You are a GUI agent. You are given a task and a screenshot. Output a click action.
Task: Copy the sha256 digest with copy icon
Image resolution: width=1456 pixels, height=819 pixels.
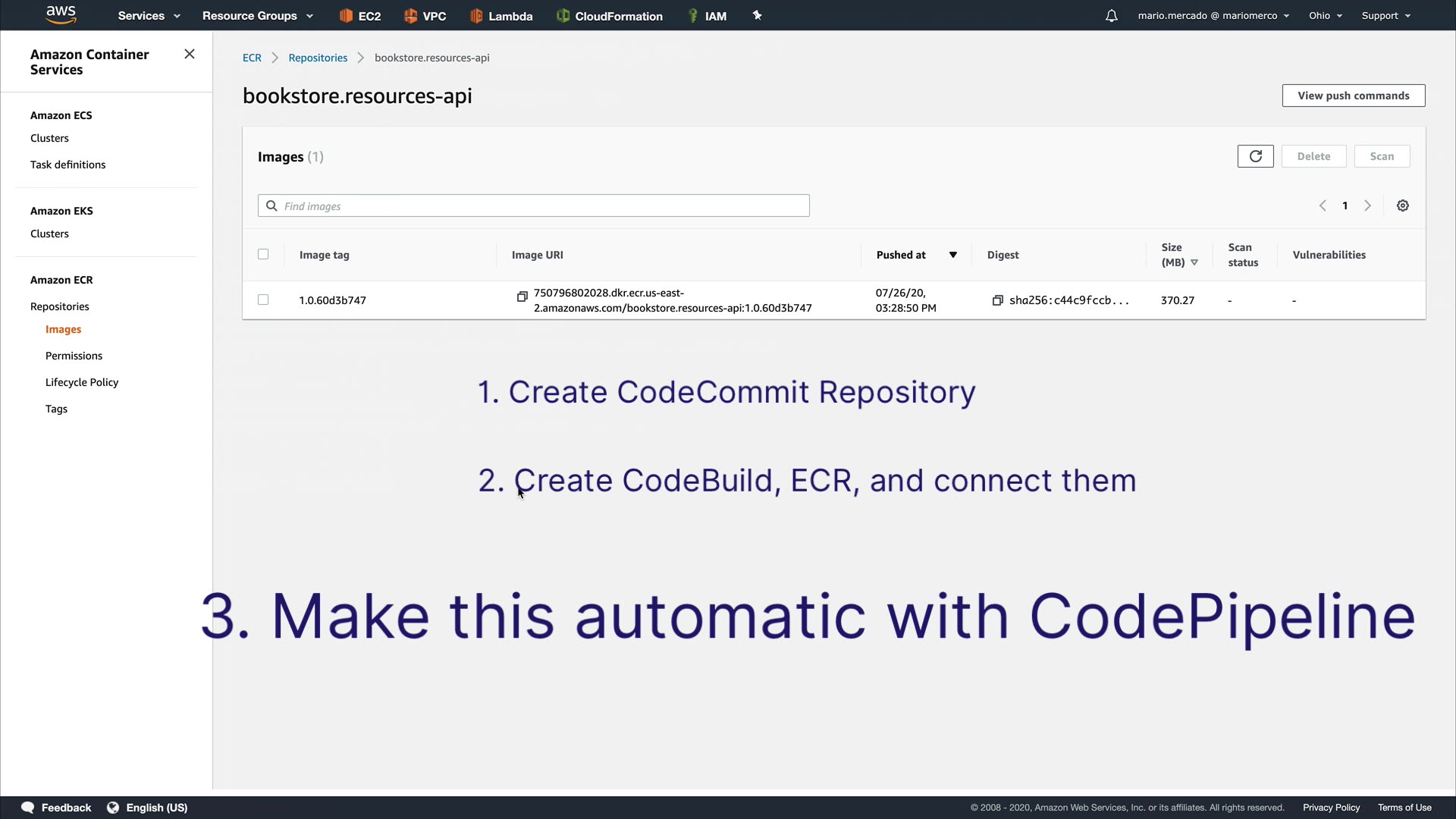coord(997,300)
